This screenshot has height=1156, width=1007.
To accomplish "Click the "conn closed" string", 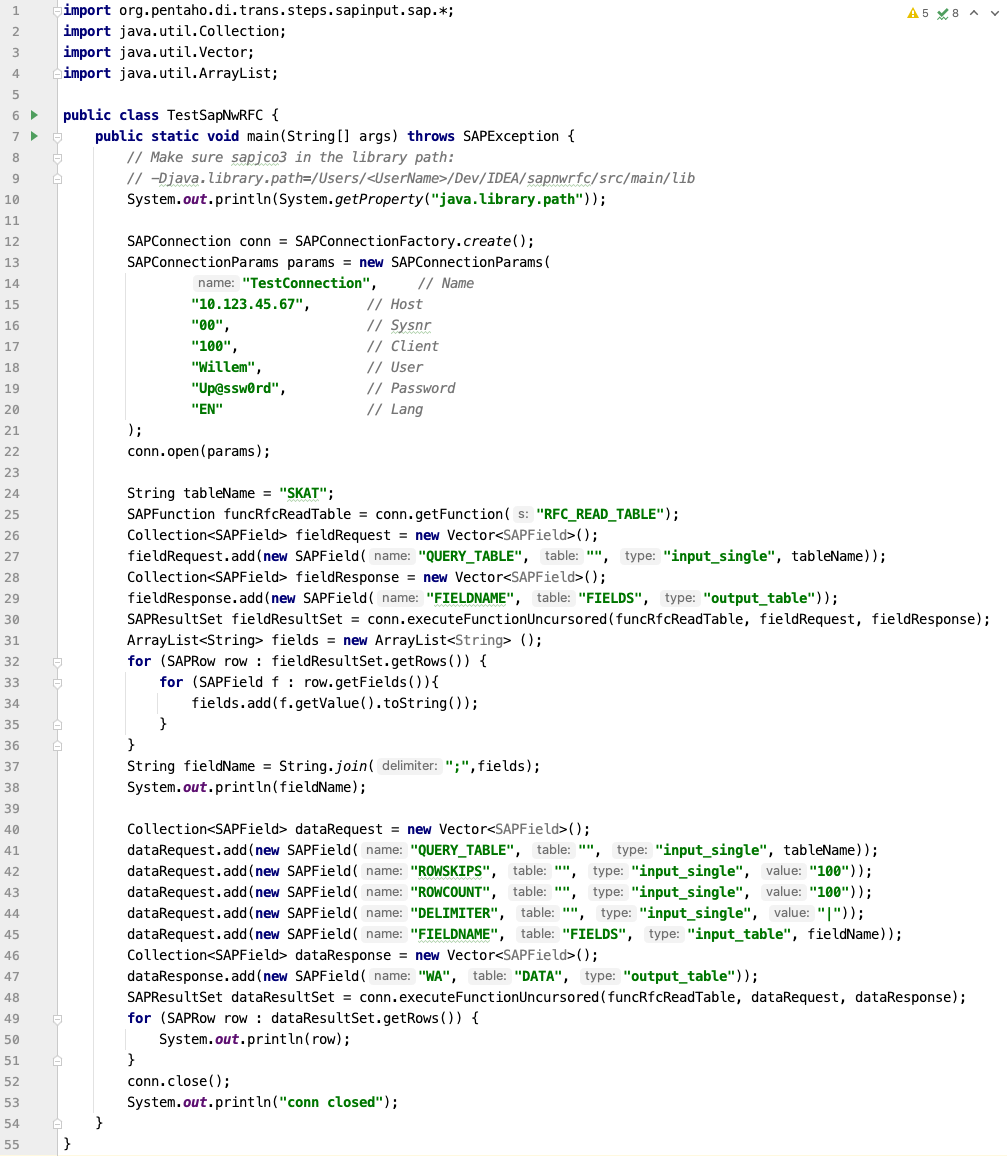I will (x=331, y=1102).
